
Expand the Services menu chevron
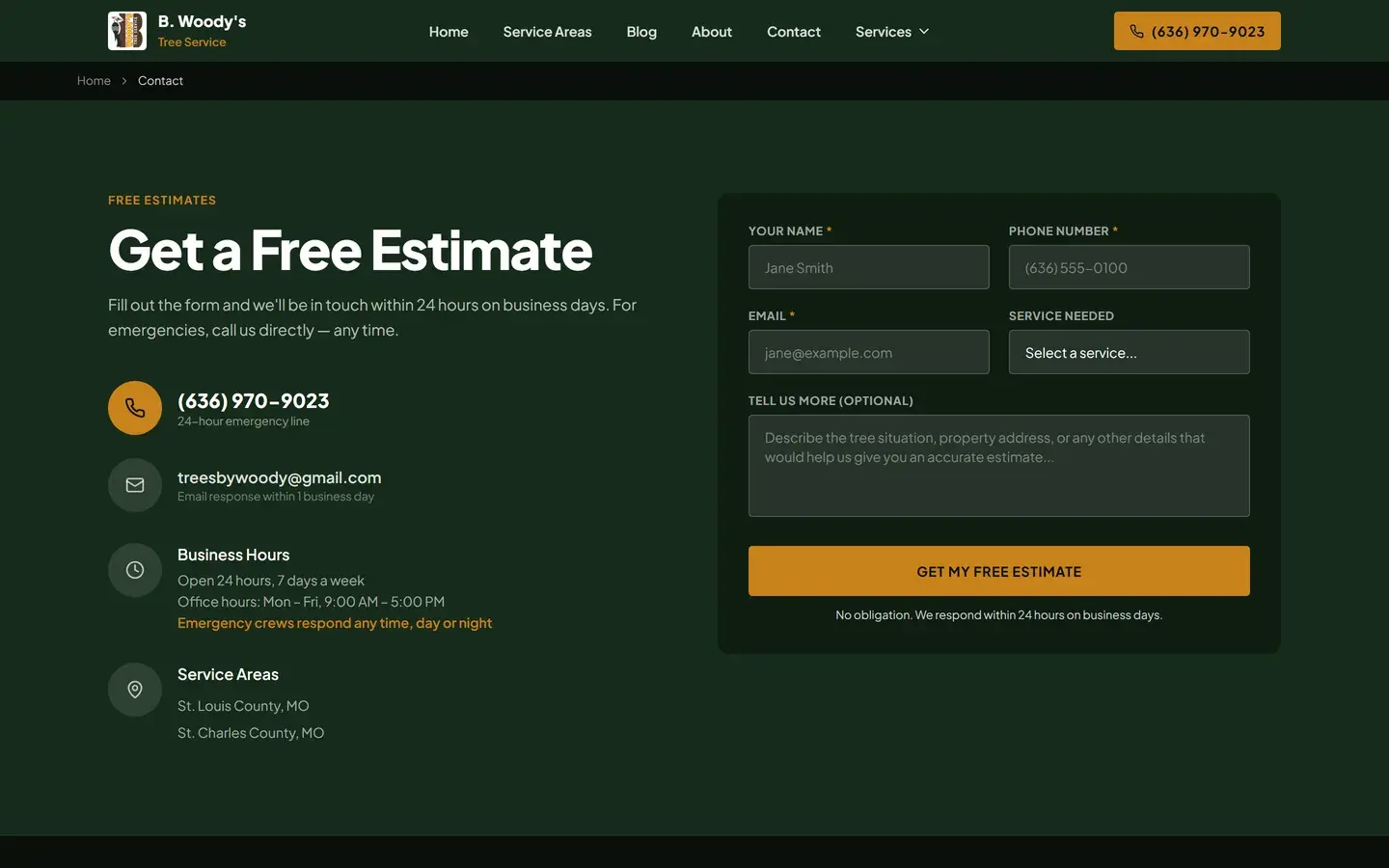point(924,32)
